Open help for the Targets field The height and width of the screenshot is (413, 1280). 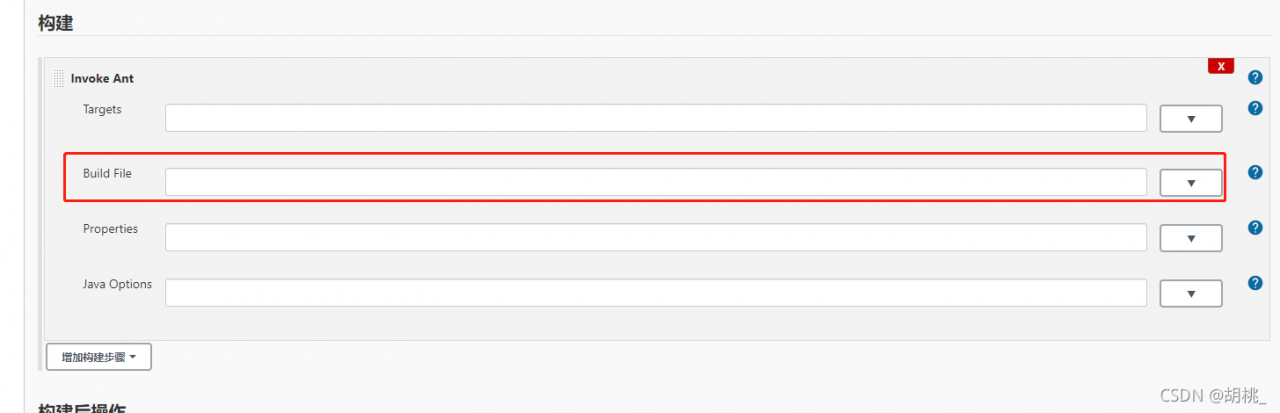tap(1255, 108)
